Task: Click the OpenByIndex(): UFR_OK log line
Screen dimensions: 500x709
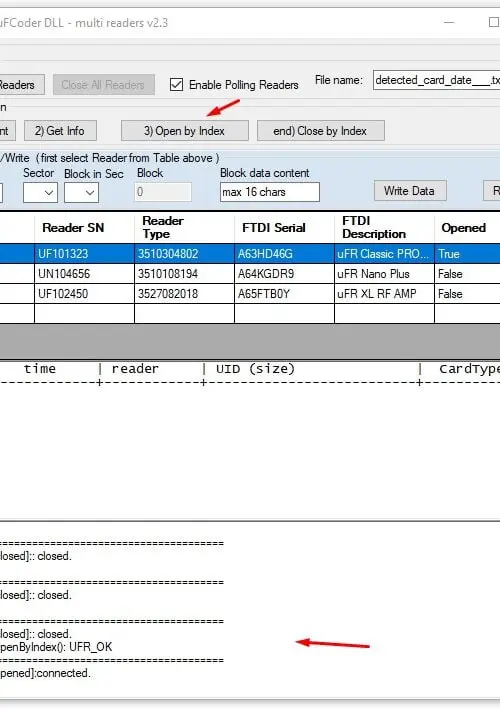Action: pyautogui.click(x=56, y=647)
